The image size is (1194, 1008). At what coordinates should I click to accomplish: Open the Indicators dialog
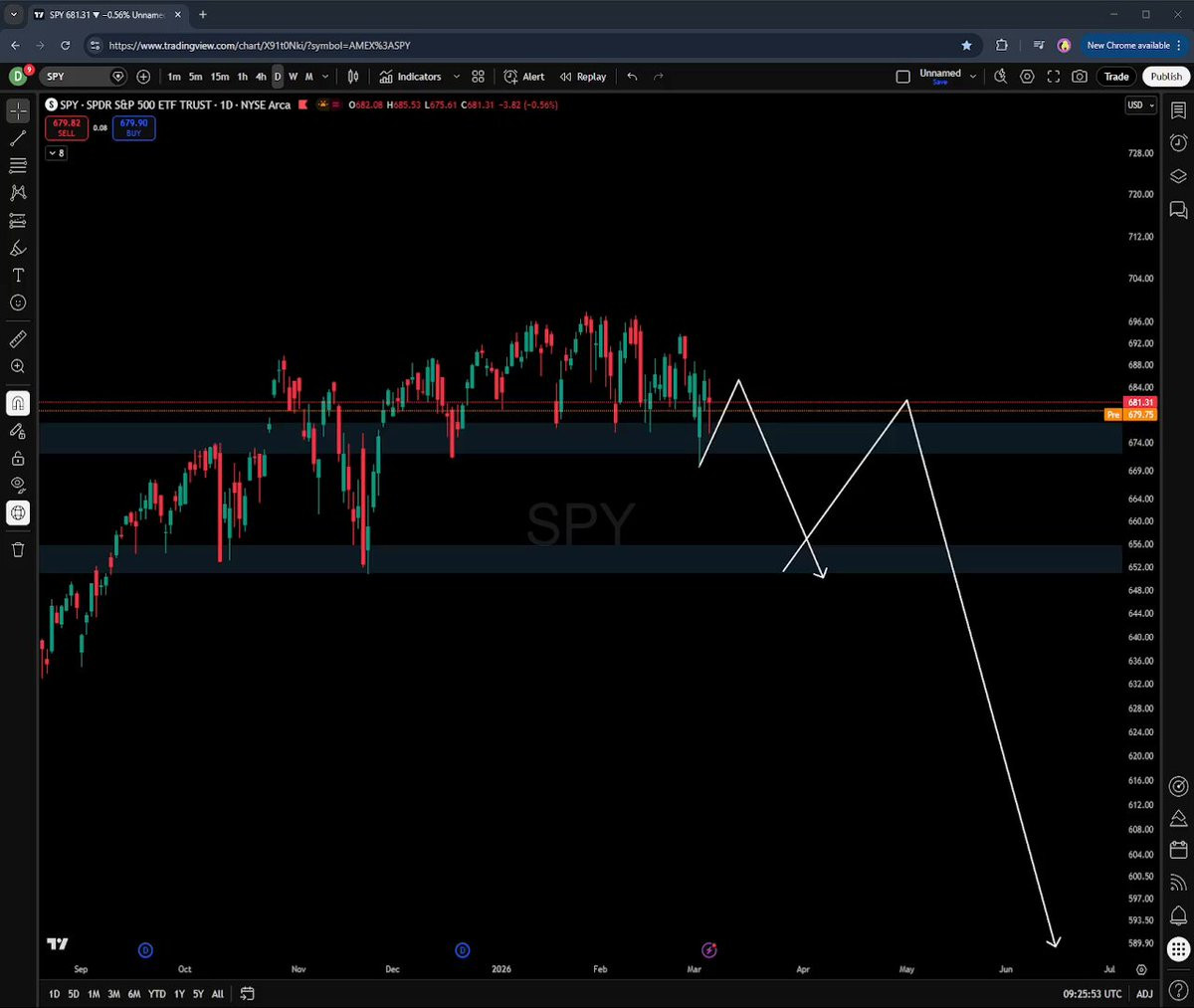(410, 77)
